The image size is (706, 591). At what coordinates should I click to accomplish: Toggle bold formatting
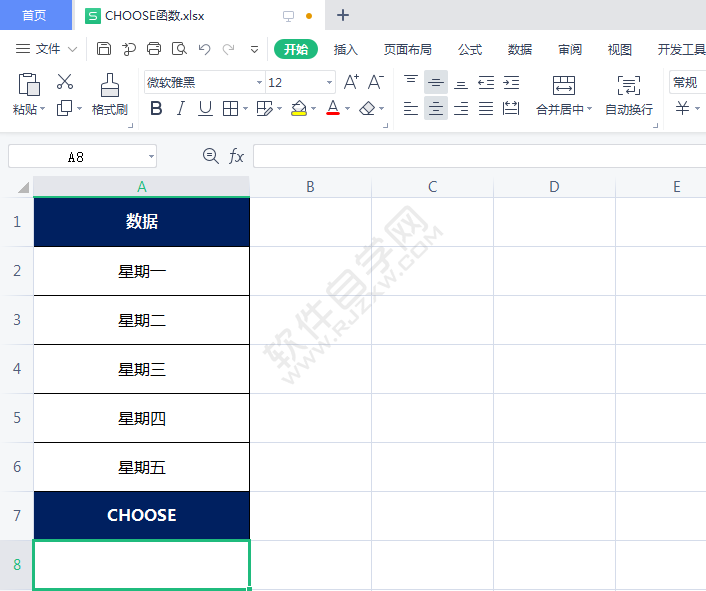click(156, 108)
